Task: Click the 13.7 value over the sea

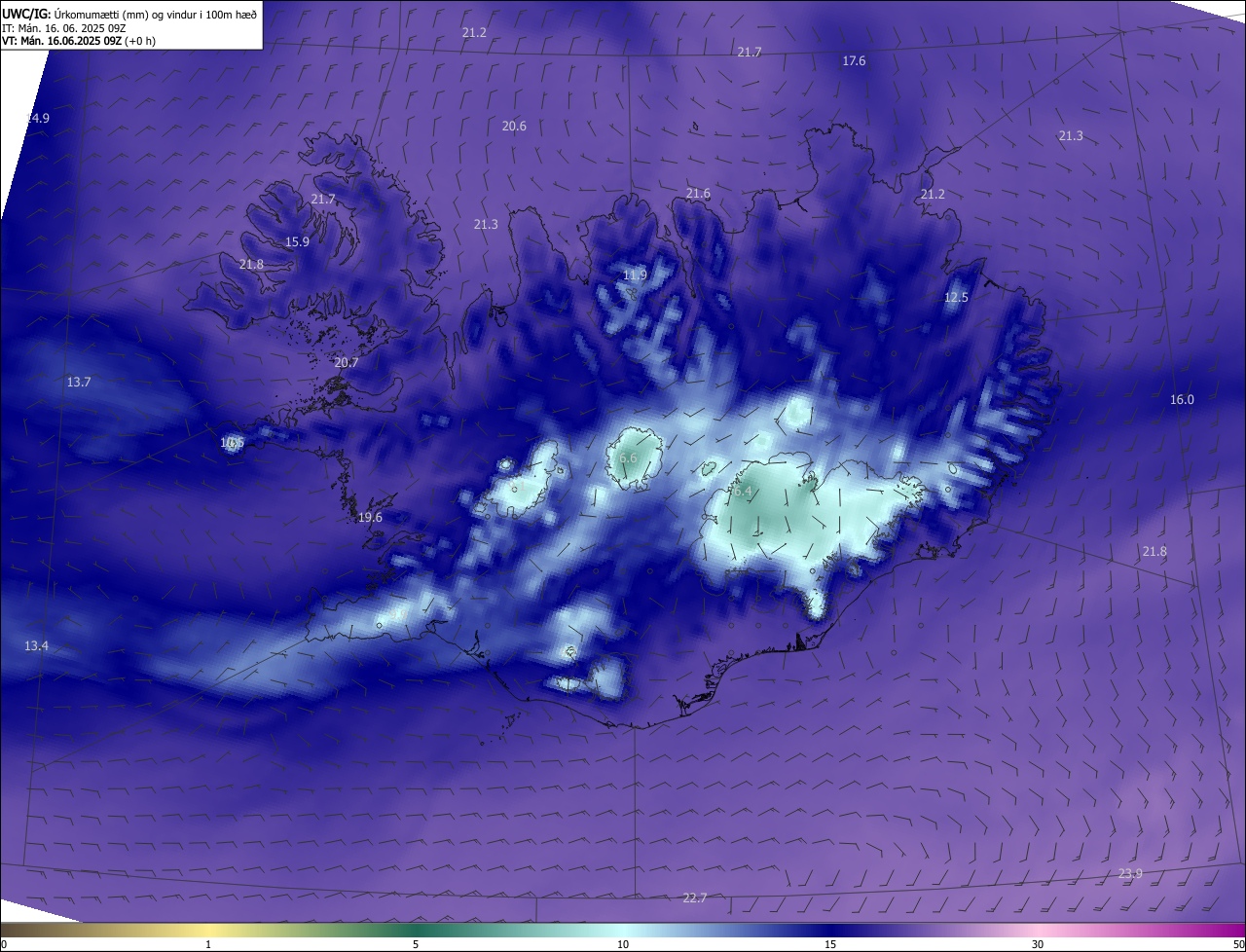Action: click(79, 383)
